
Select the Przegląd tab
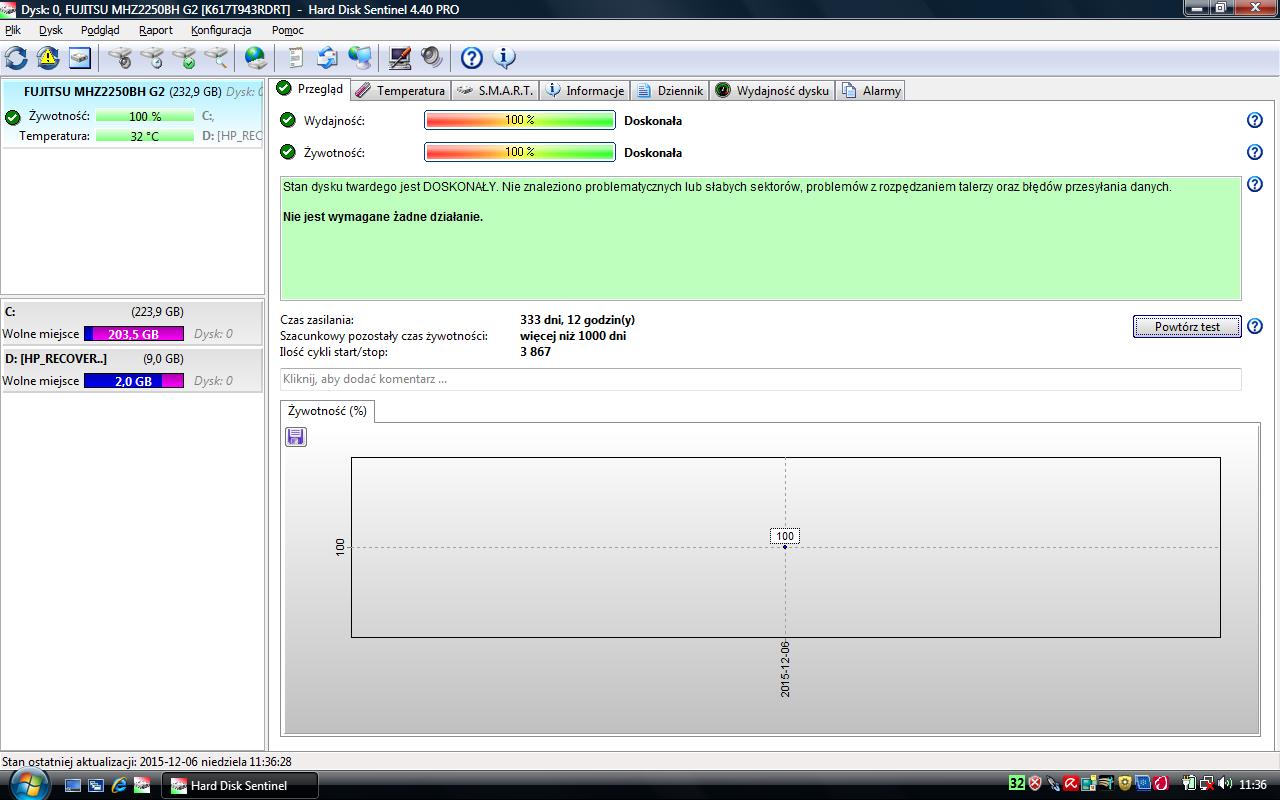pos(310,89)
